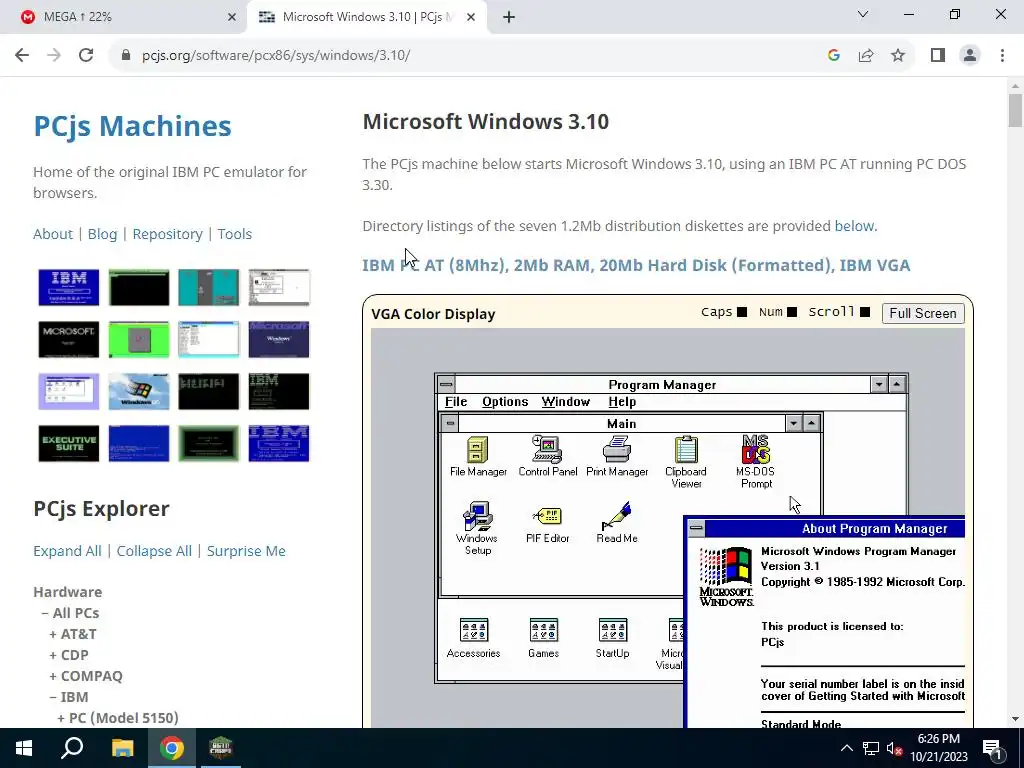Click Surprise Me link
Screen dimensions: 1024x768
[246, 551]
